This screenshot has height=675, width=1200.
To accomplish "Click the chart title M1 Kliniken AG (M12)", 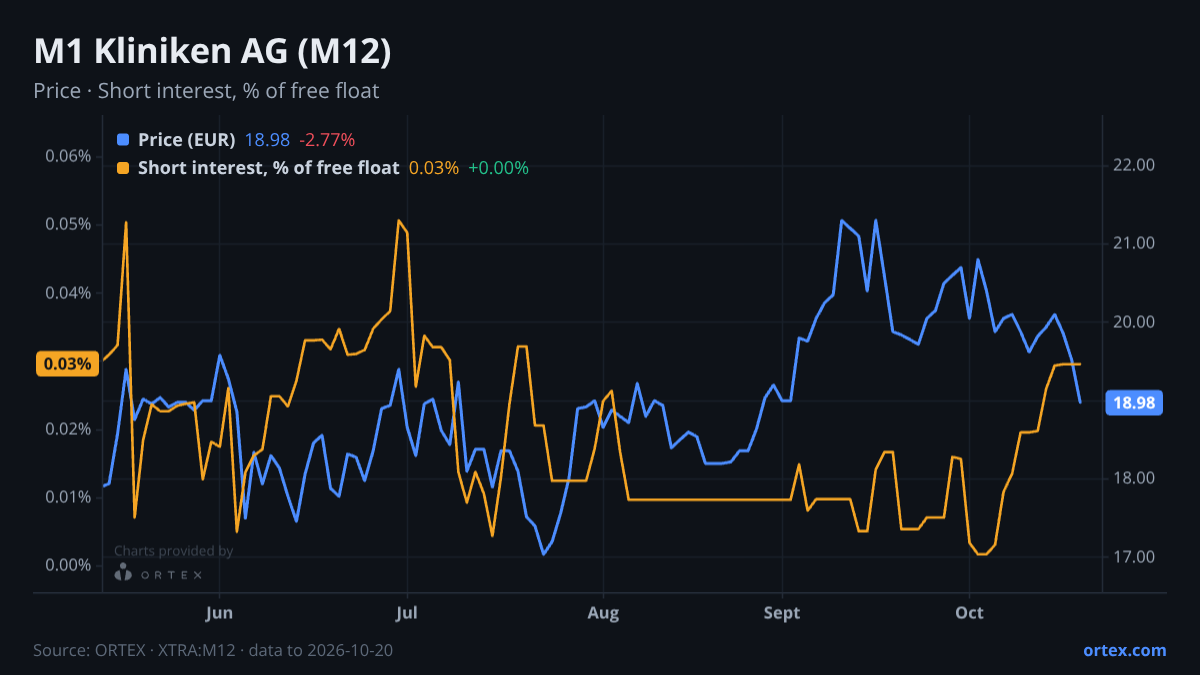I will [212, 52].
